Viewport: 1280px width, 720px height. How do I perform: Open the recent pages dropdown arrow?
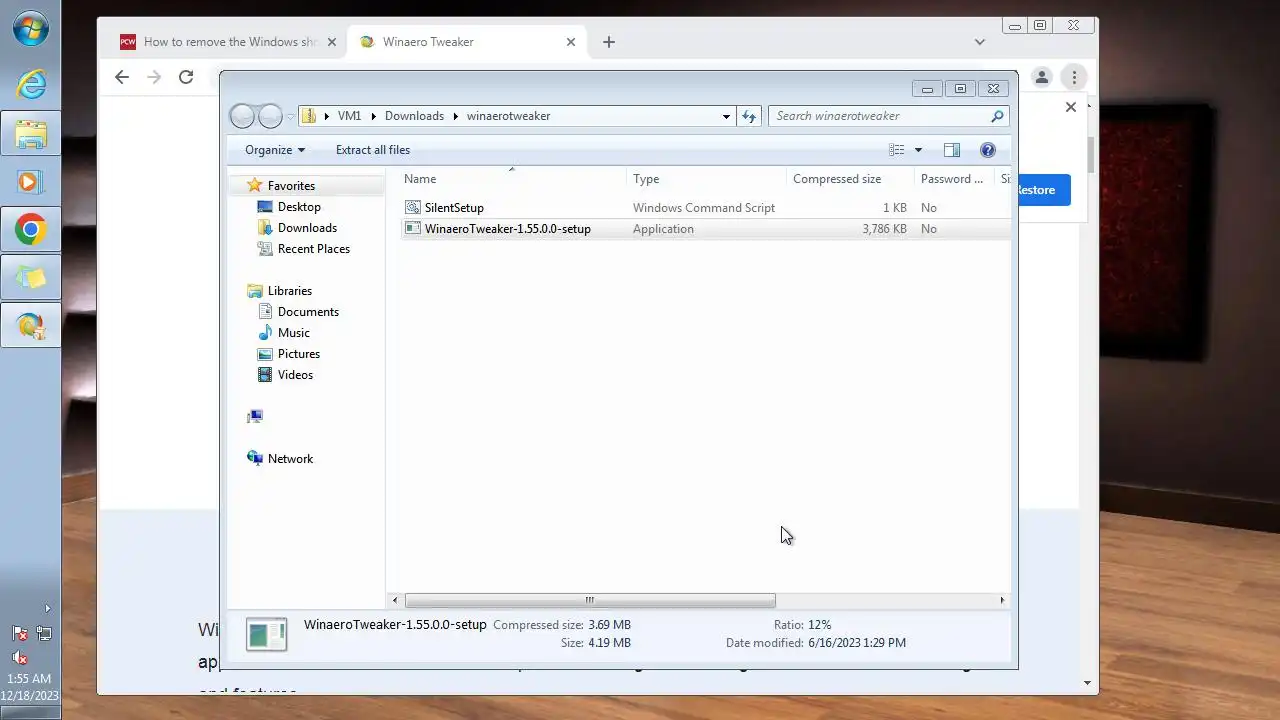pos(291,116)
